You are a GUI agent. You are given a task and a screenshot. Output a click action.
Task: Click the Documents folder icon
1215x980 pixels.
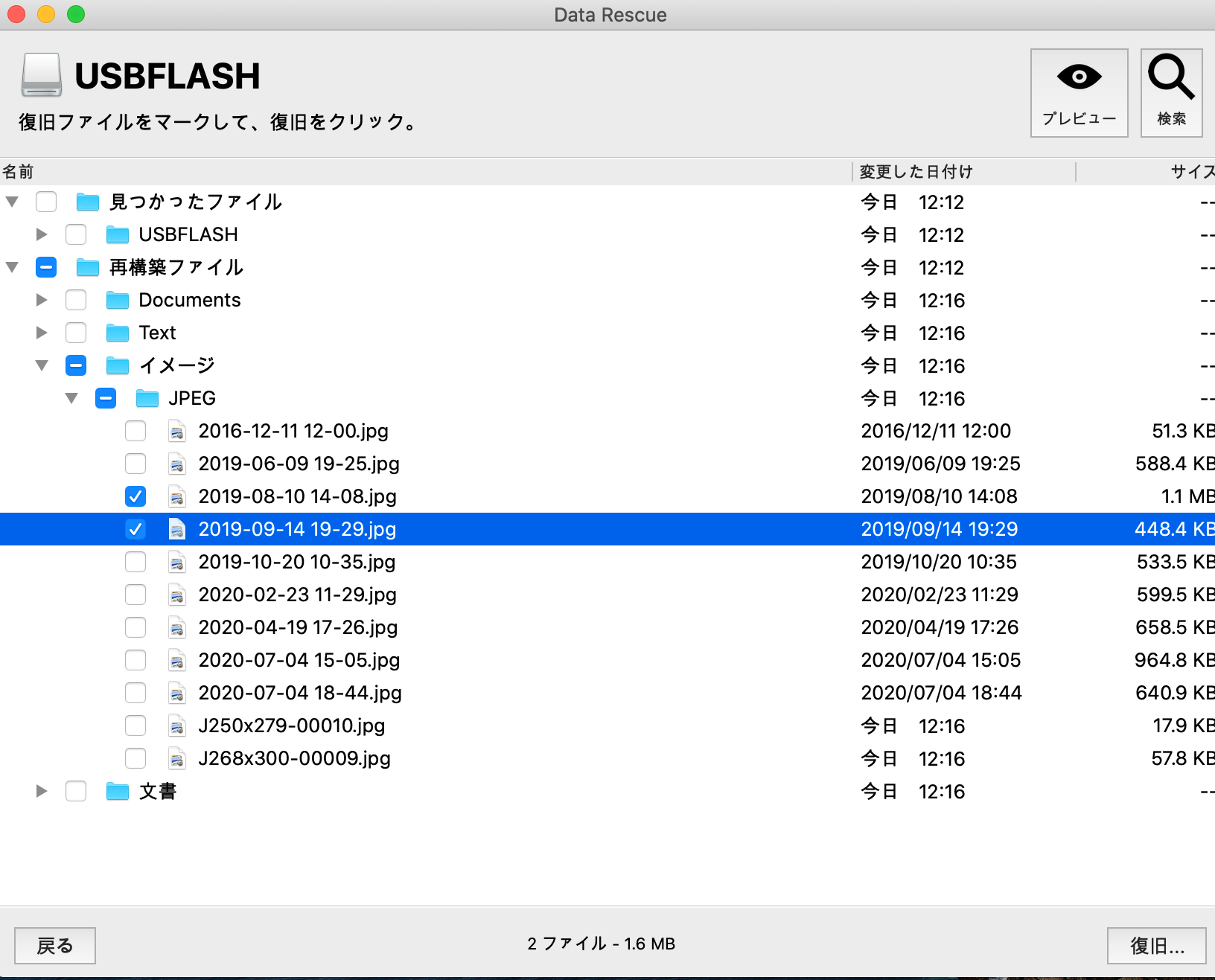point(118,301)
